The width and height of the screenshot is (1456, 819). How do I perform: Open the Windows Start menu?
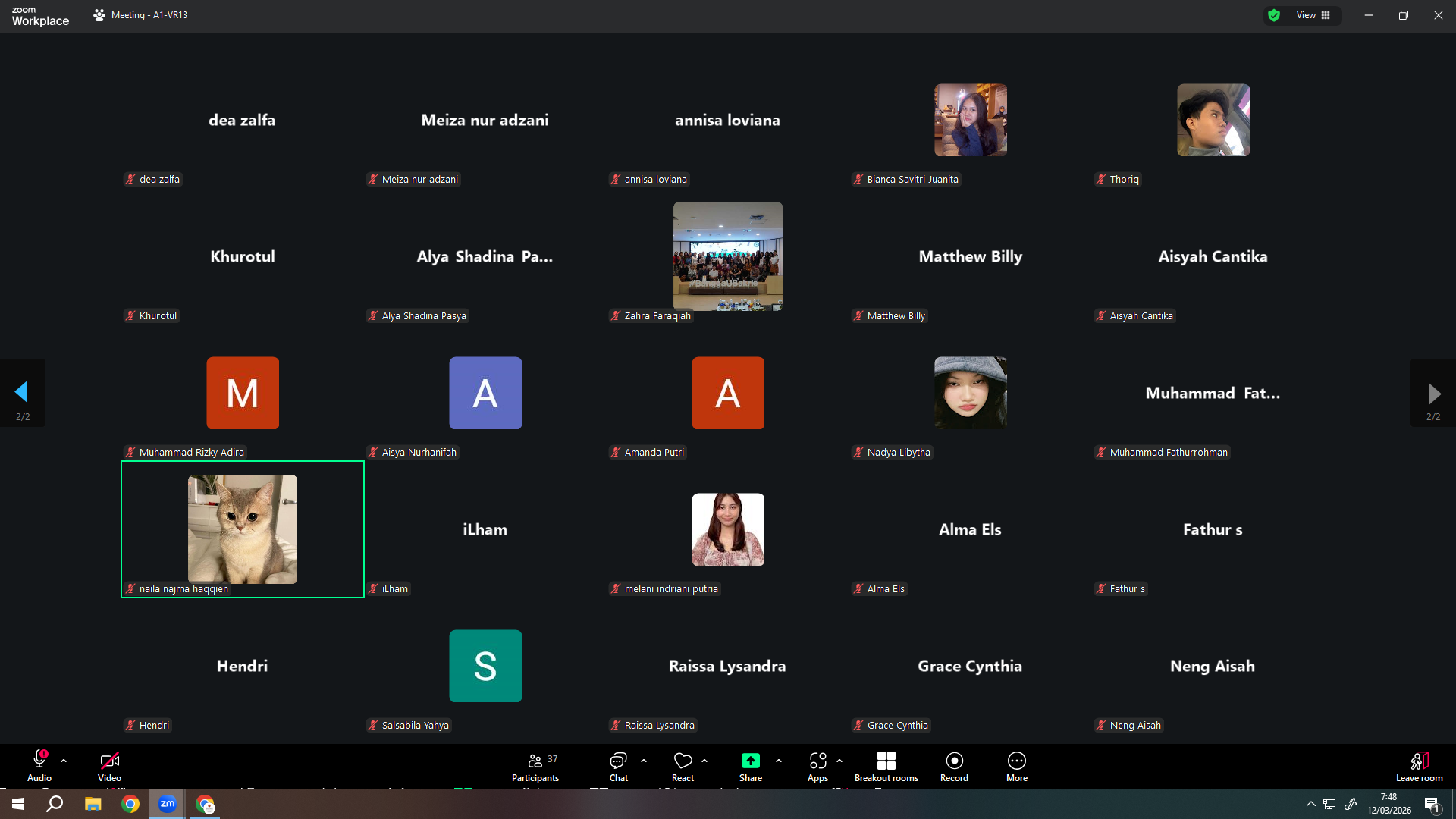18,804
